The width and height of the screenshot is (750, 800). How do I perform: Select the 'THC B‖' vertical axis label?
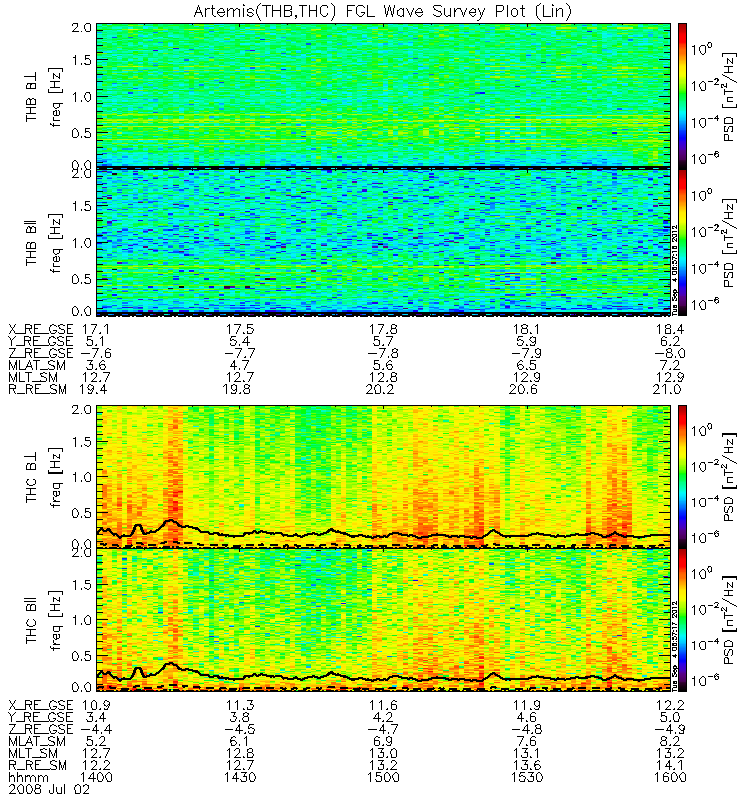point(32,622)
